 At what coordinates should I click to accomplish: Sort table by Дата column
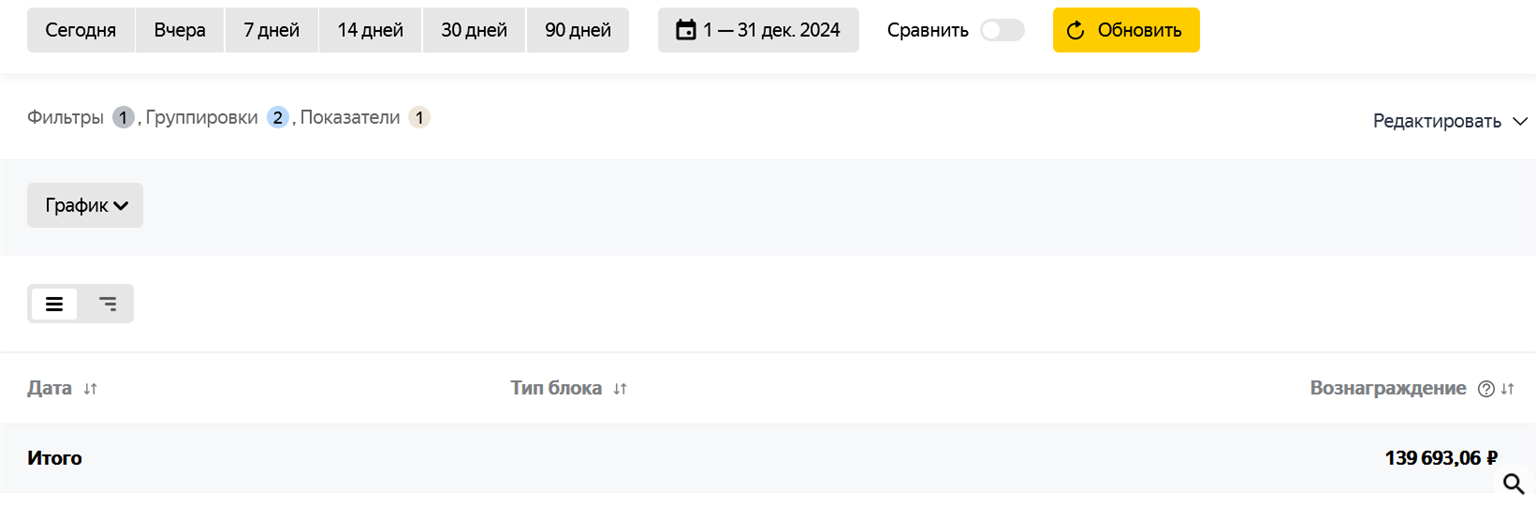[x=90, y=389]
